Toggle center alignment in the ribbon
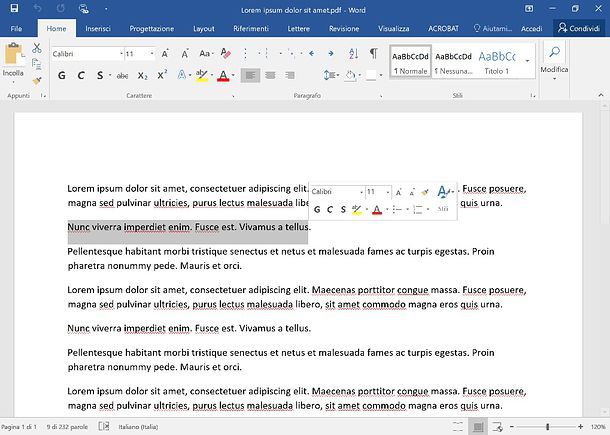The image size is (610, 435). coord(270,75)
